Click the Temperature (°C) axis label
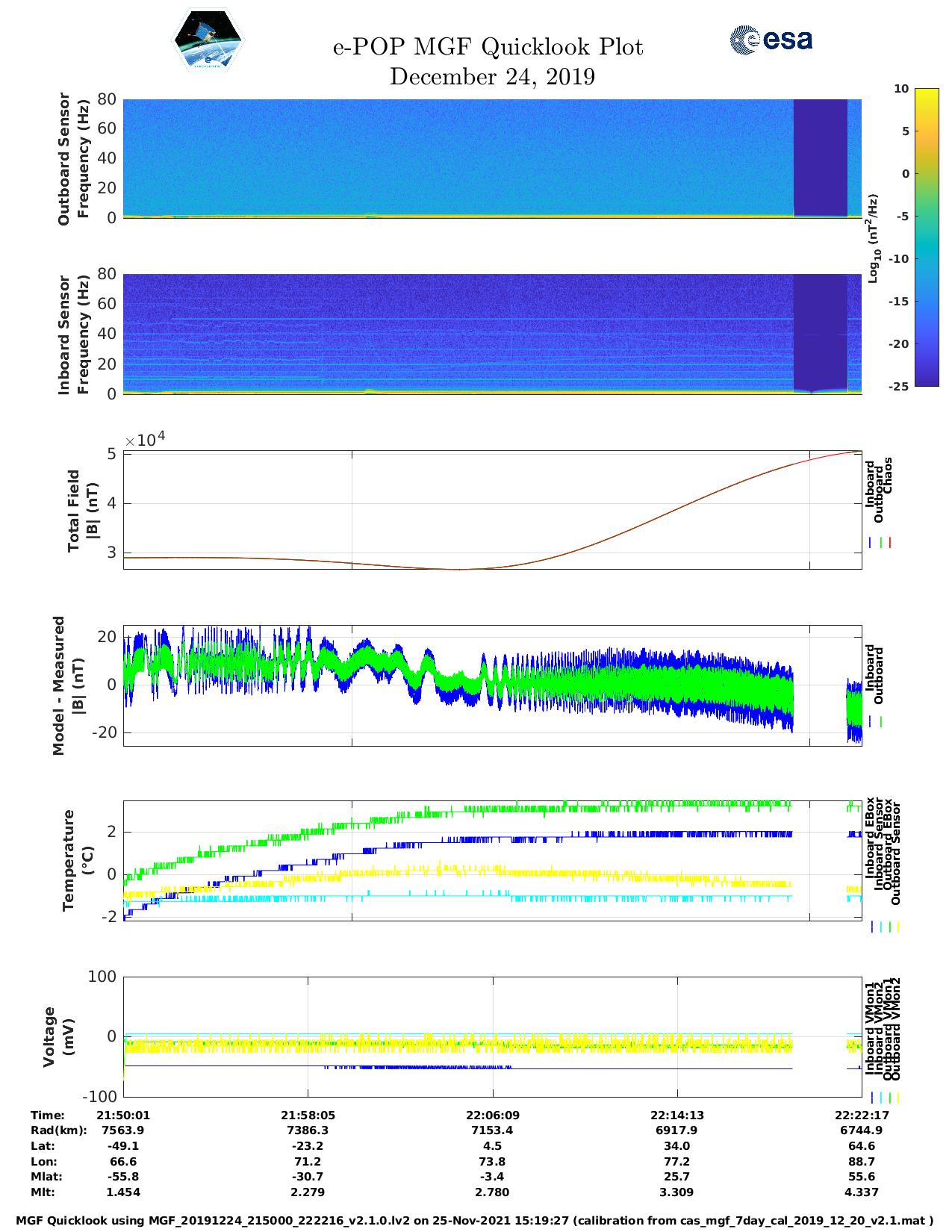Image resolution: width=952 pixels, height=1232 pixels. click(78, 859)
